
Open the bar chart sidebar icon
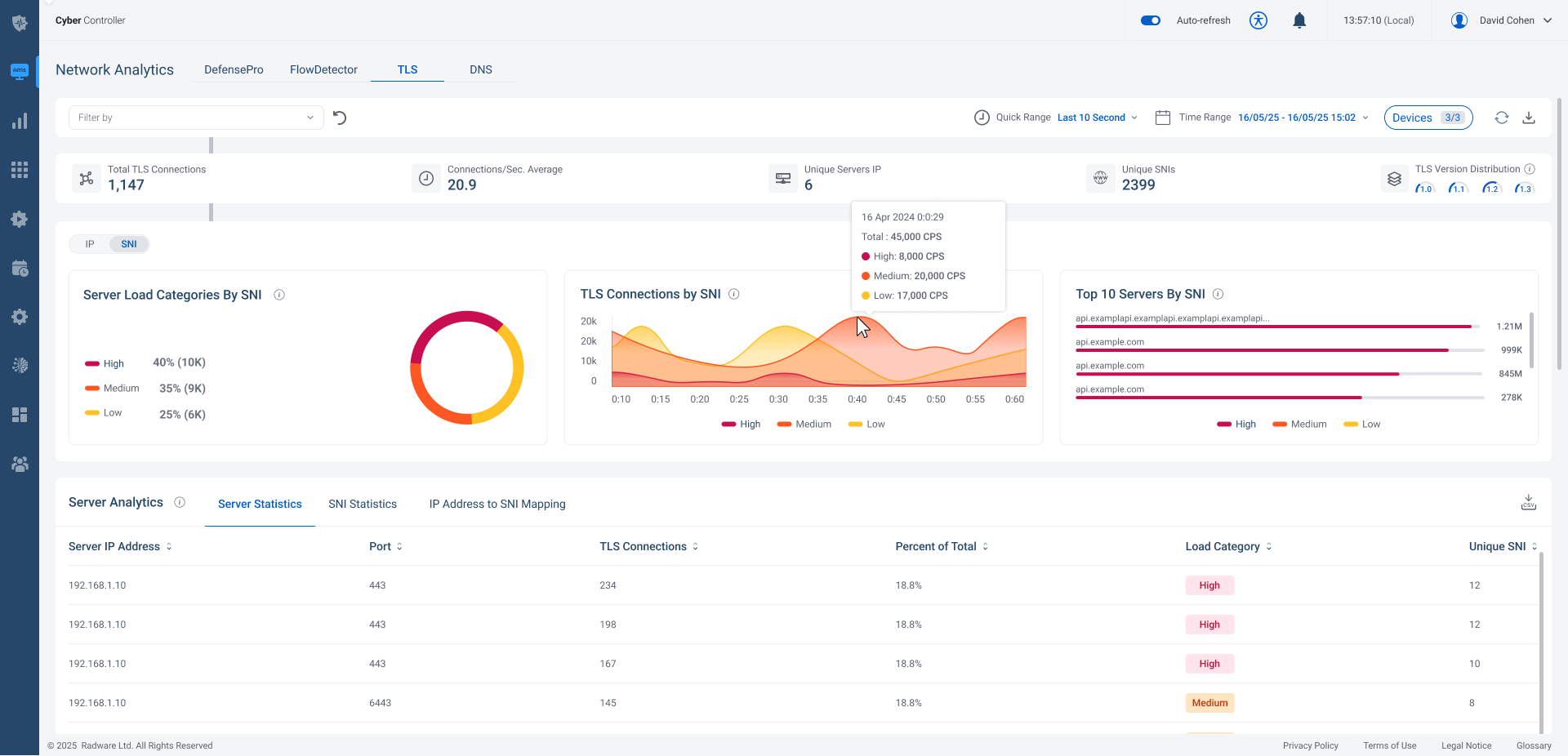[20, 122]
